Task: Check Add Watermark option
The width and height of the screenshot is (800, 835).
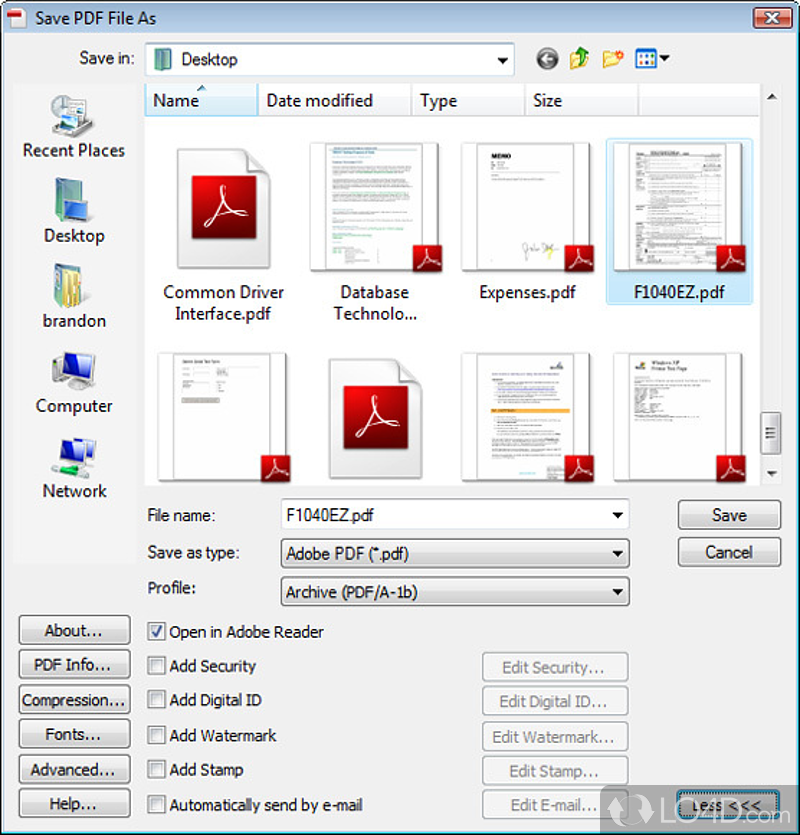Action: click(157, 735)
